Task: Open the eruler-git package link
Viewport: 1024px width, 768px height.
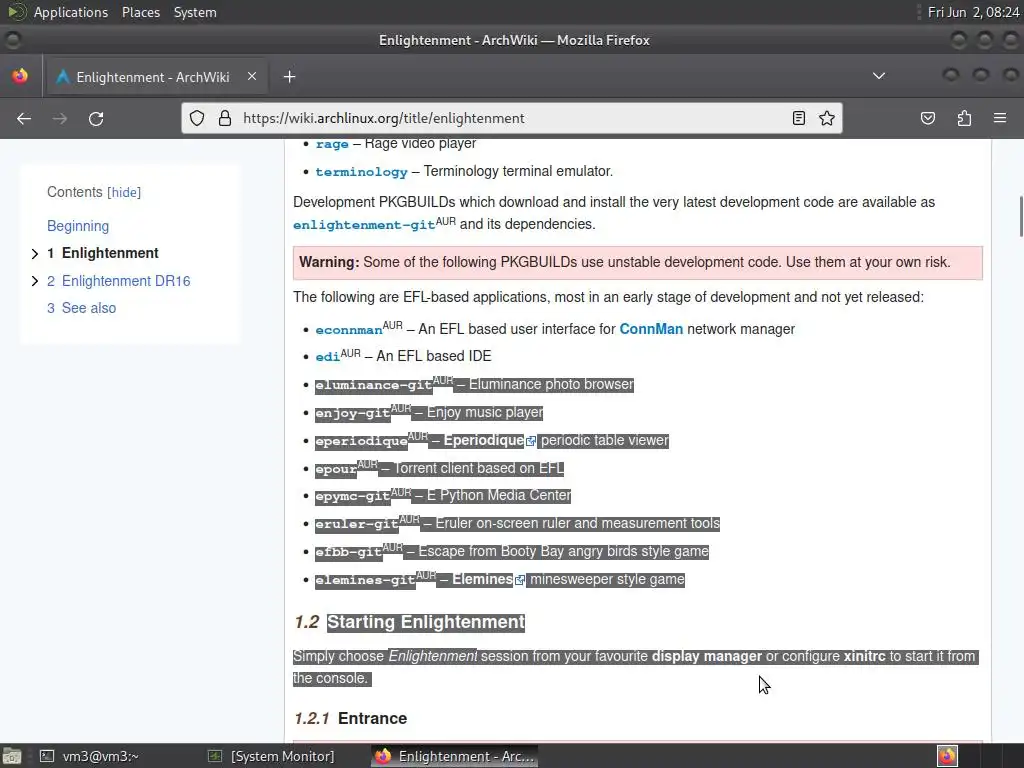Action: (357, 524)
